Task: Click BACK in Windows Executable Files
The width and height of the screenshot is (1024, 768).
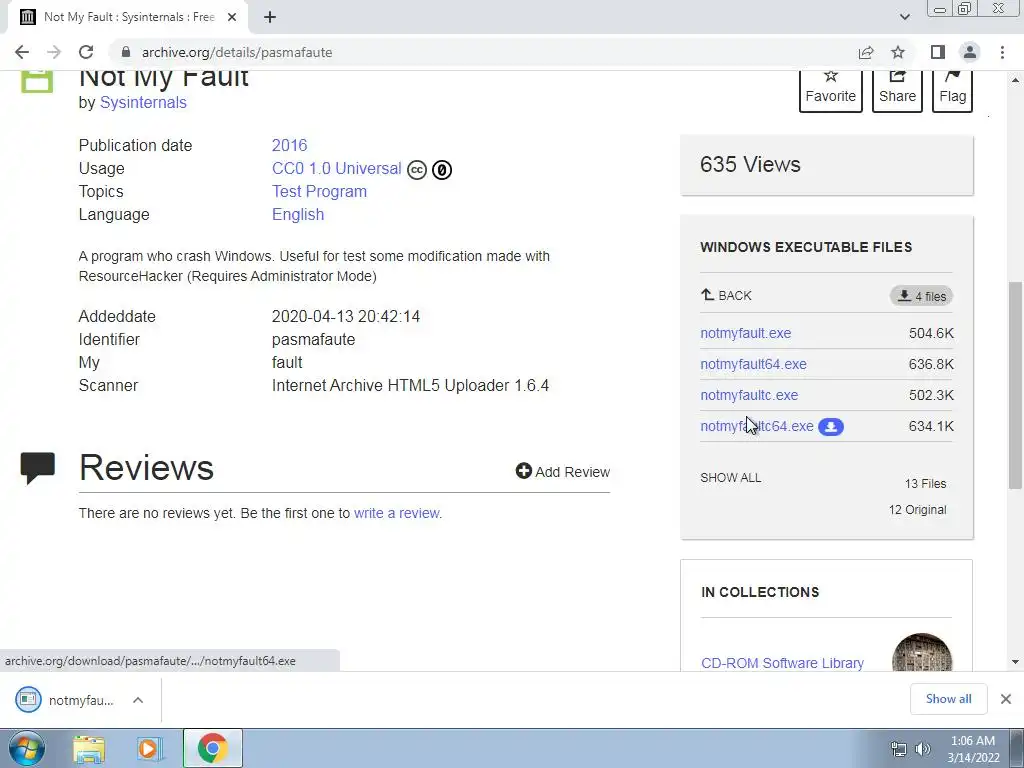Action: tap(726, 295)
